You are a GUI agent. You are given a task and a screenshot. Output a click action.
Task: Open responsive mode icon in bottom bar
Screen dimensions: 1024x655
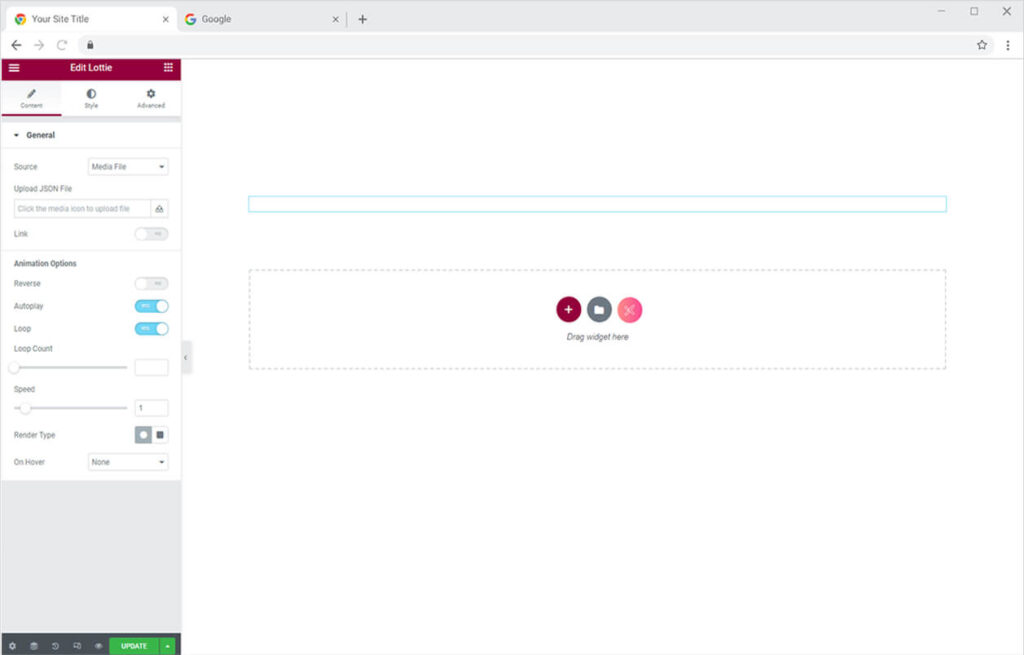tap(77, 646)
